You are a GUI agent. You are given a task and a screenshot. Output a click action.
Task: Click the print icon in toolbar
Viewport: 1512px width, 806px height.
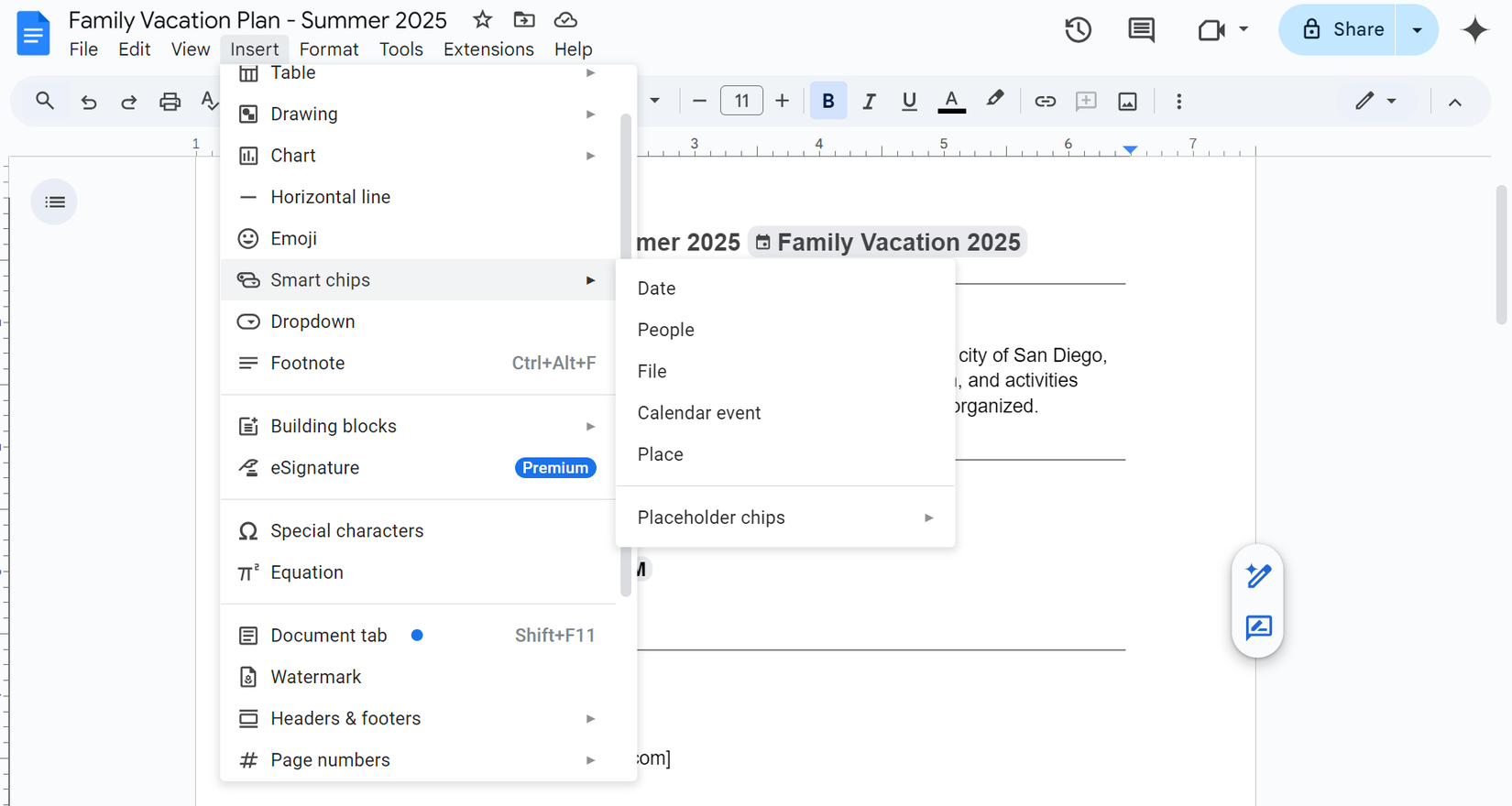click(x=170, y=102)
